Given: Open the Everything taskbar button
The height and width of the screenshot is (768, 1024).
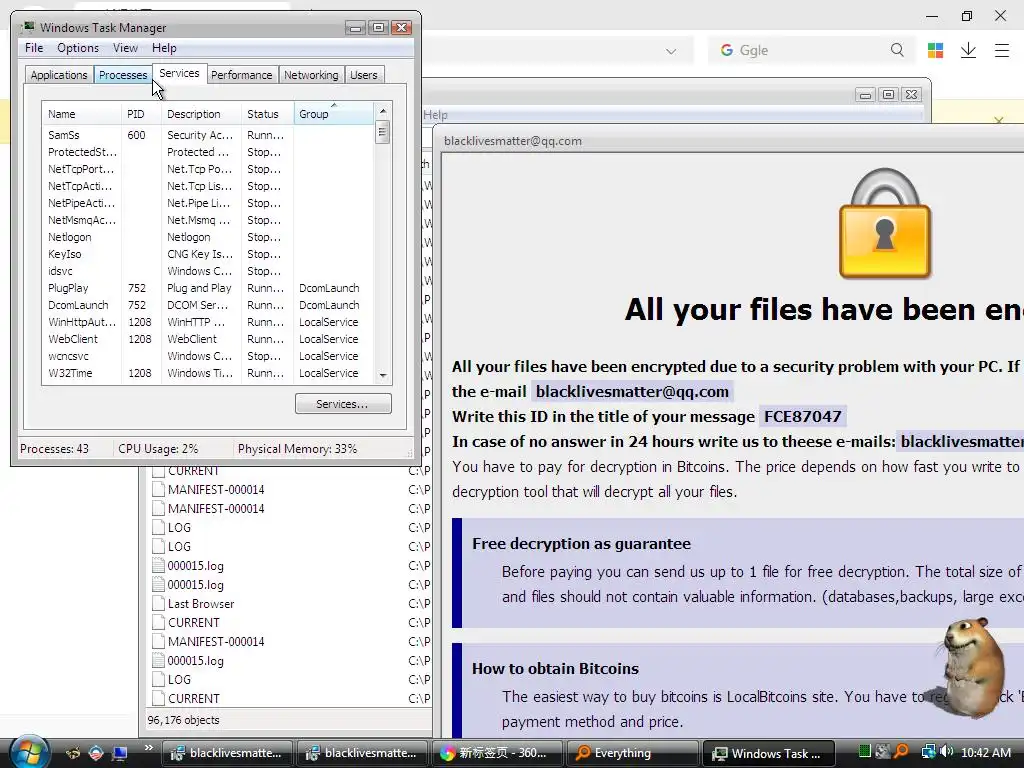Looking at the screenshot, I should (x=632, y=753).
